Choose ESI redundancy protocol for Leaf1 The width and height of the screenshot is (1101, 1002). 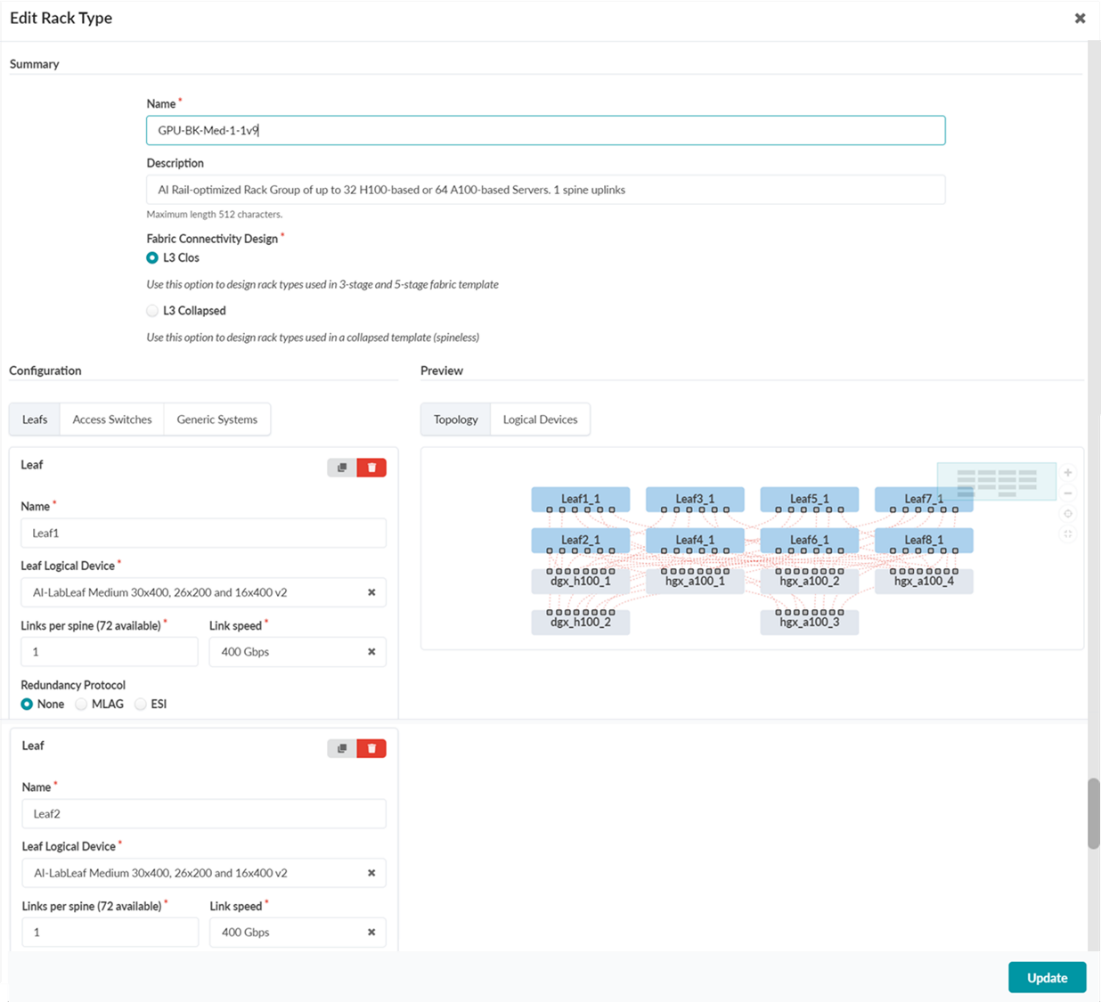[x=141, y=704]
